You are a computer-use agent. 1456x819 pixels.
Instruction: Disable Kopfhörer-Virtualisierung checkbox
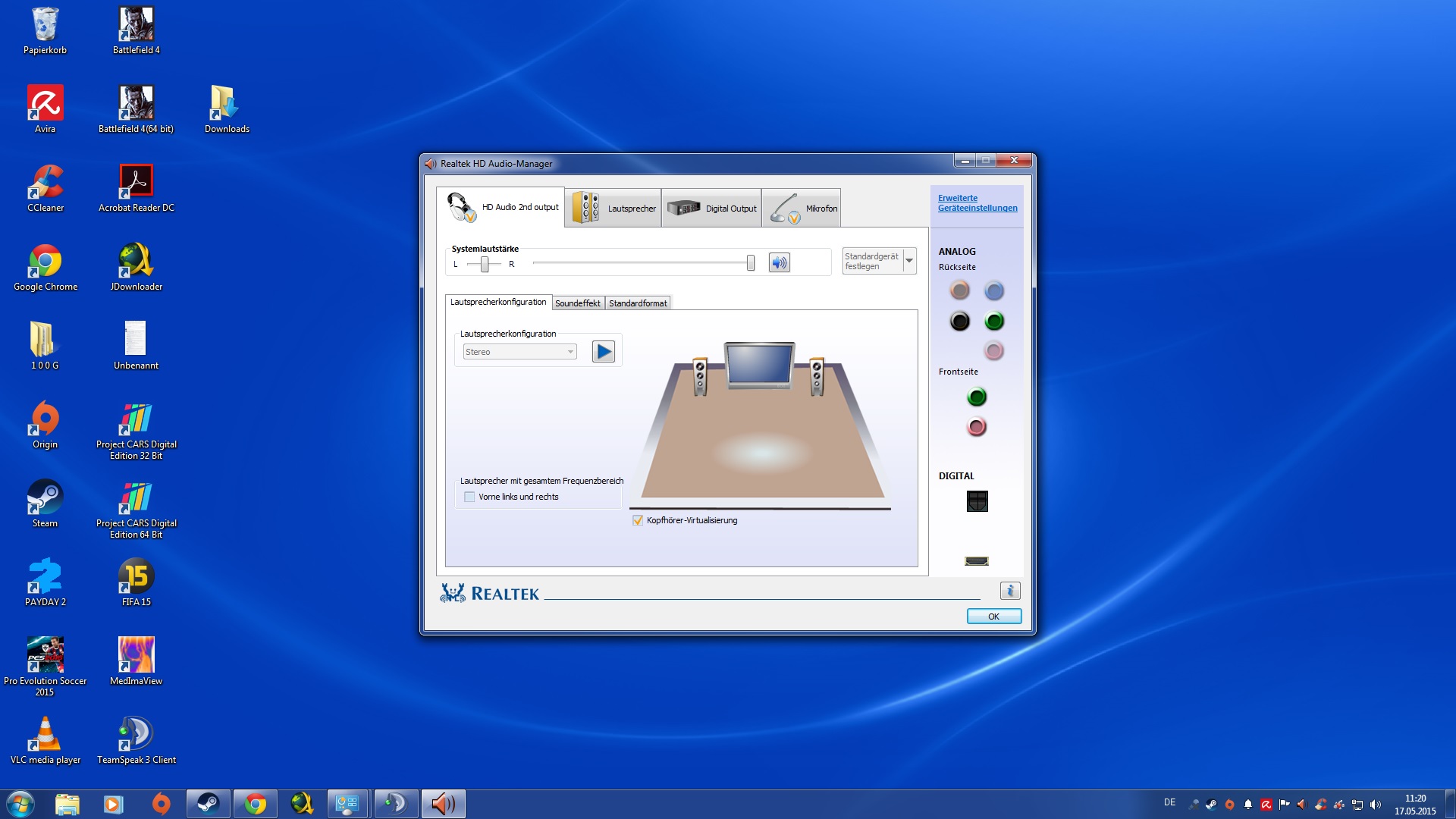(638, 520)
